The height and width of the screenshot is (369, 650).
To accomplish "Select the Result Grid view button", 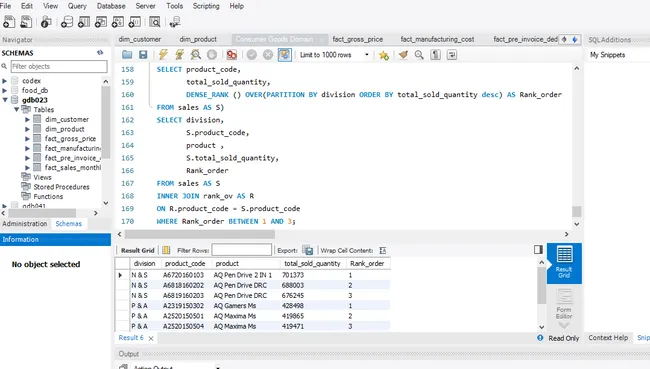I will [564, 263].
